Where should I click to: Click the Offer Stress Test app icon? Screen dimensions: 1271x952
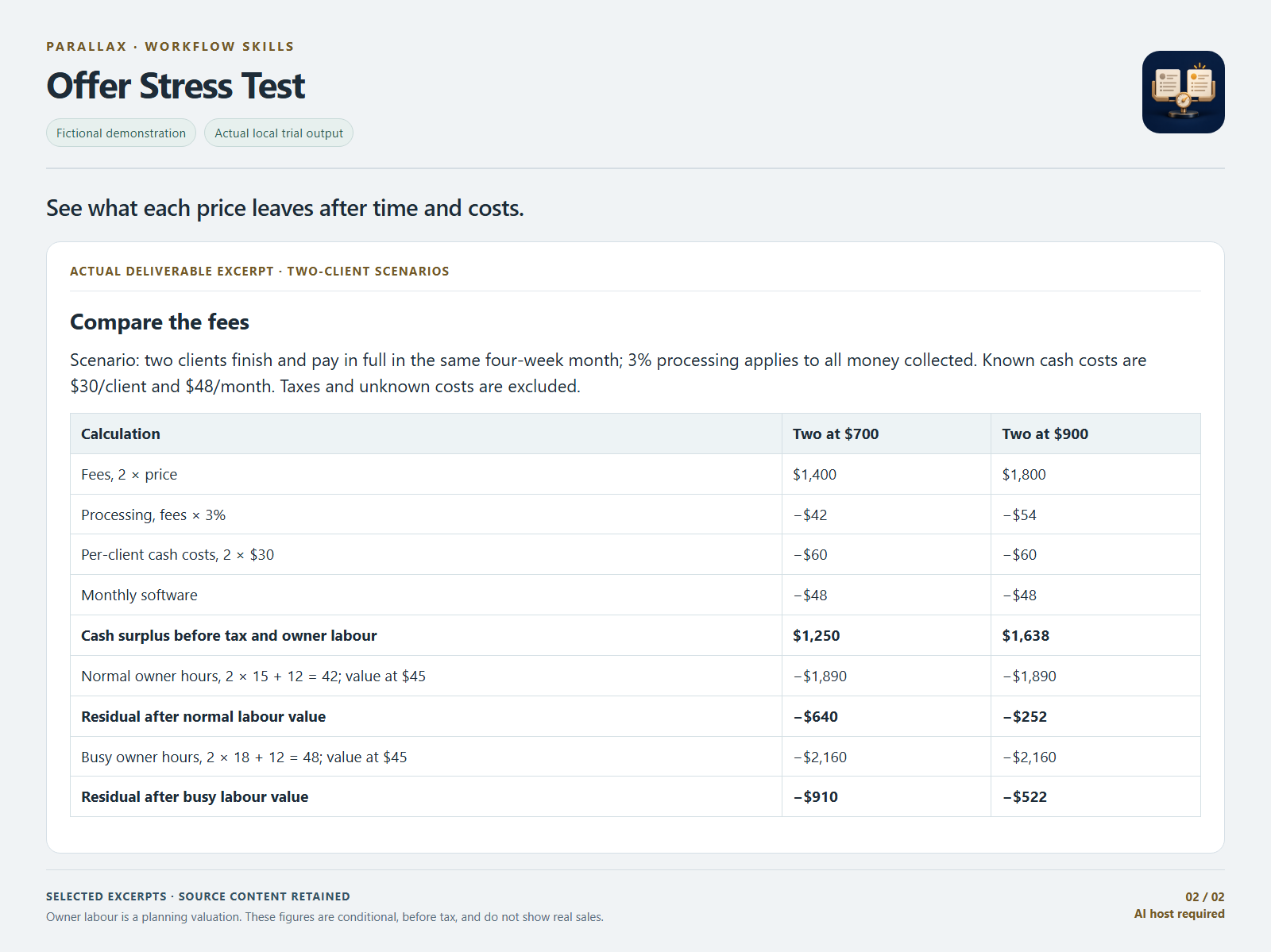[1183, 92]
